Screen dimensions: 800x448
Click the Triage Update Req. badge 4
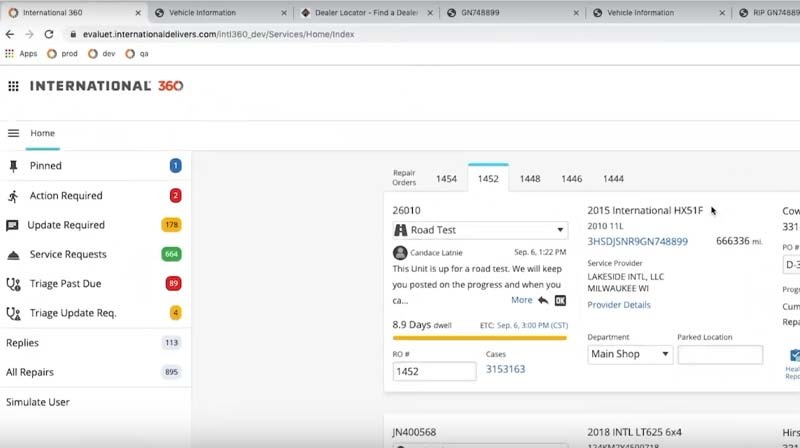176,313
